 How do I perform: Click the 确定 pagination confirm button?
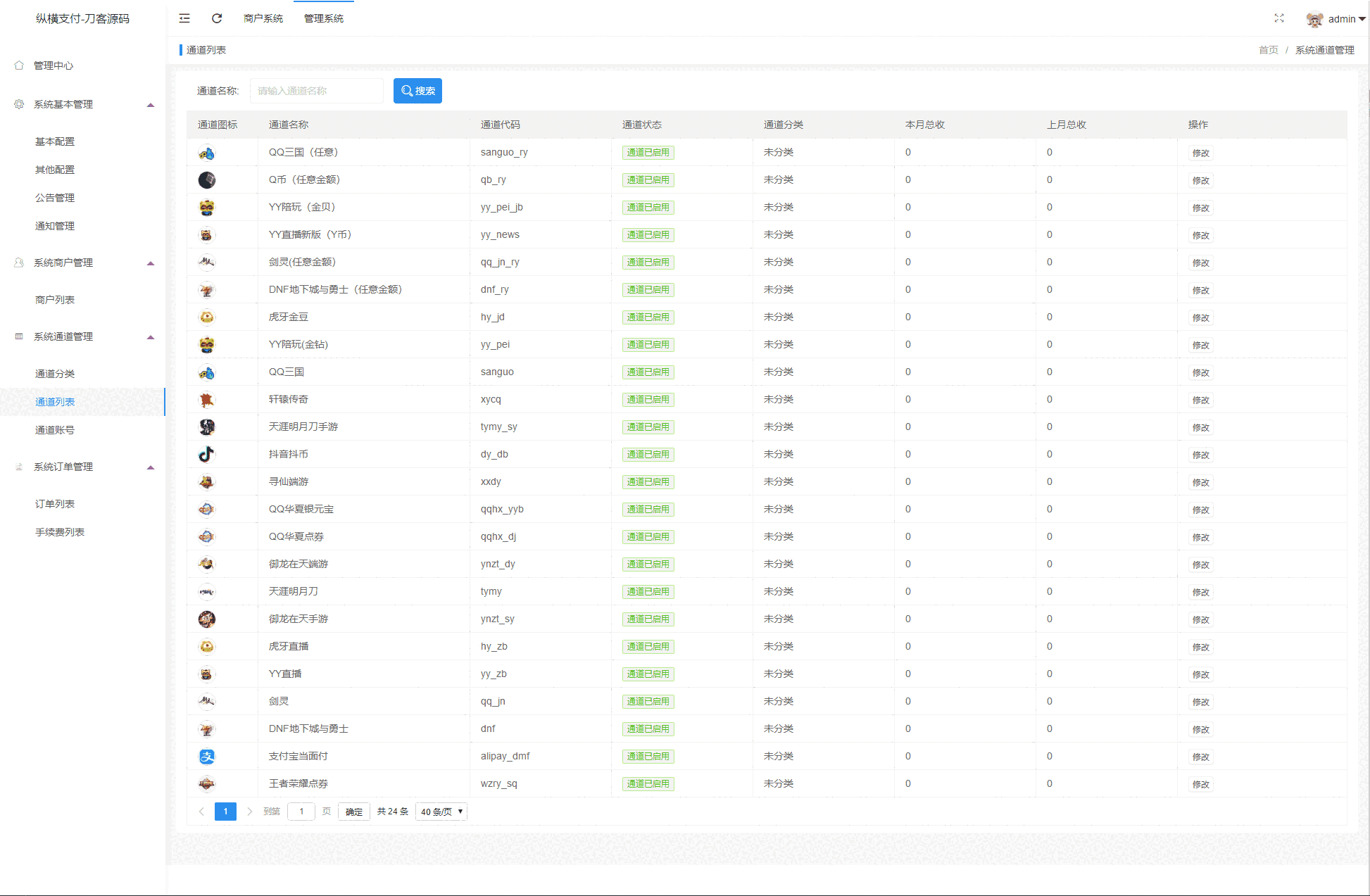[x=353, y=812]
